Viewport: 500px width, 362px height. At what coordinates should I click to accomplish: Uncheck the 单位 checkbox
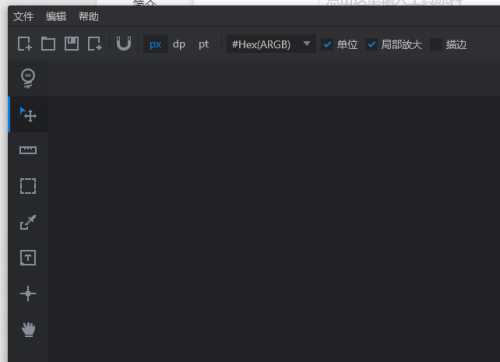(327, 44)
